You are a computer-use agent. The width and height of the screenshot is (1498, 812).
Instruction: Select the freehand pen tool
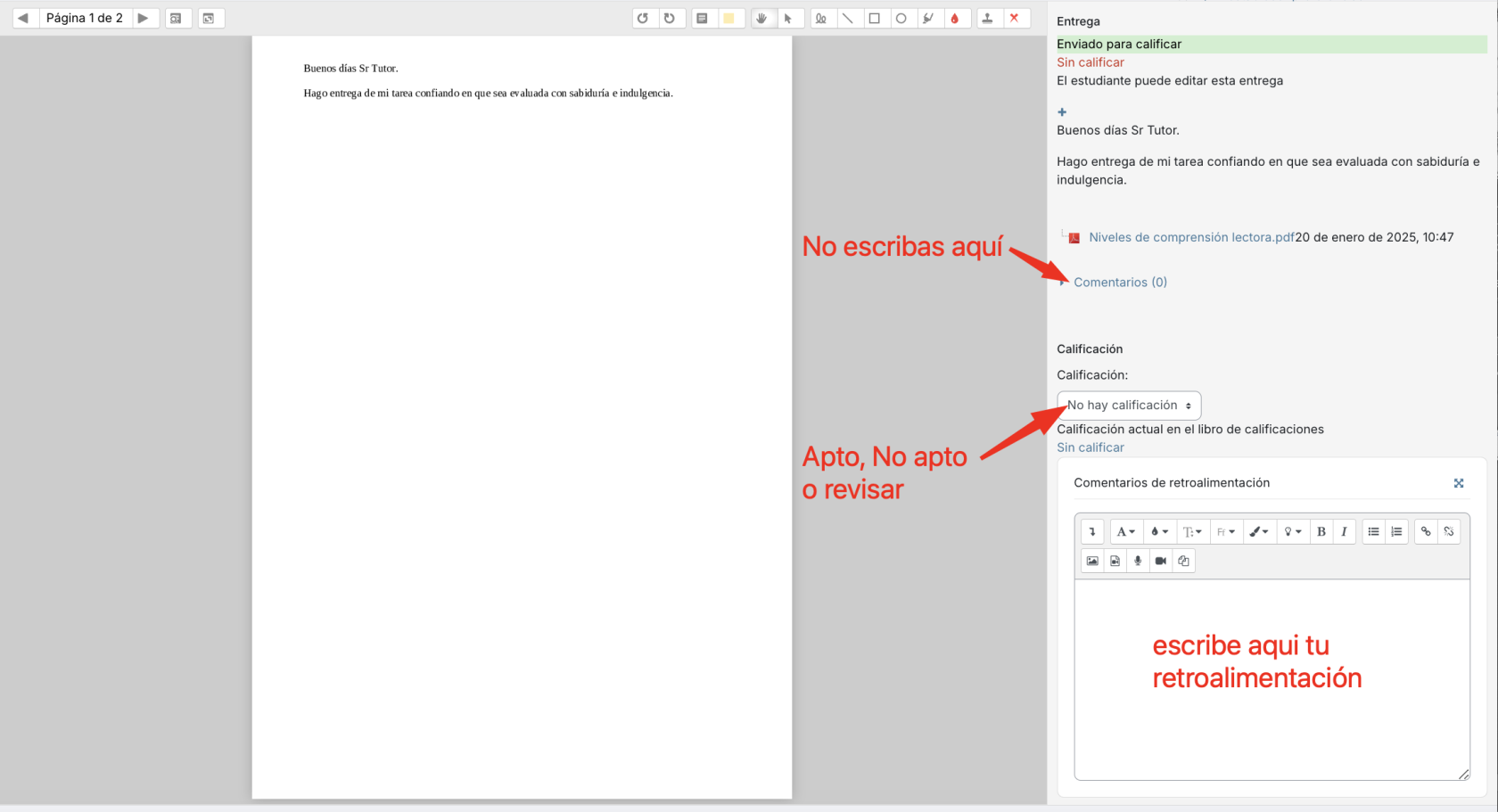(821, 18)
